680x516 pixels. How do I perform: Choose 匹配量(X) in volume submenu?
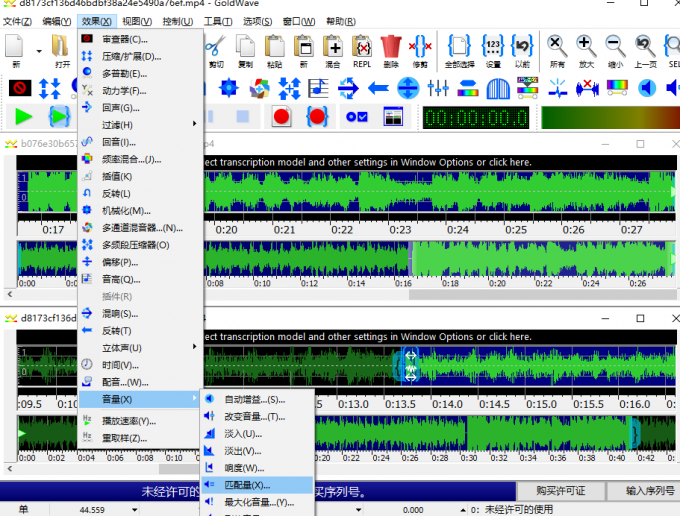coord(258,485)
